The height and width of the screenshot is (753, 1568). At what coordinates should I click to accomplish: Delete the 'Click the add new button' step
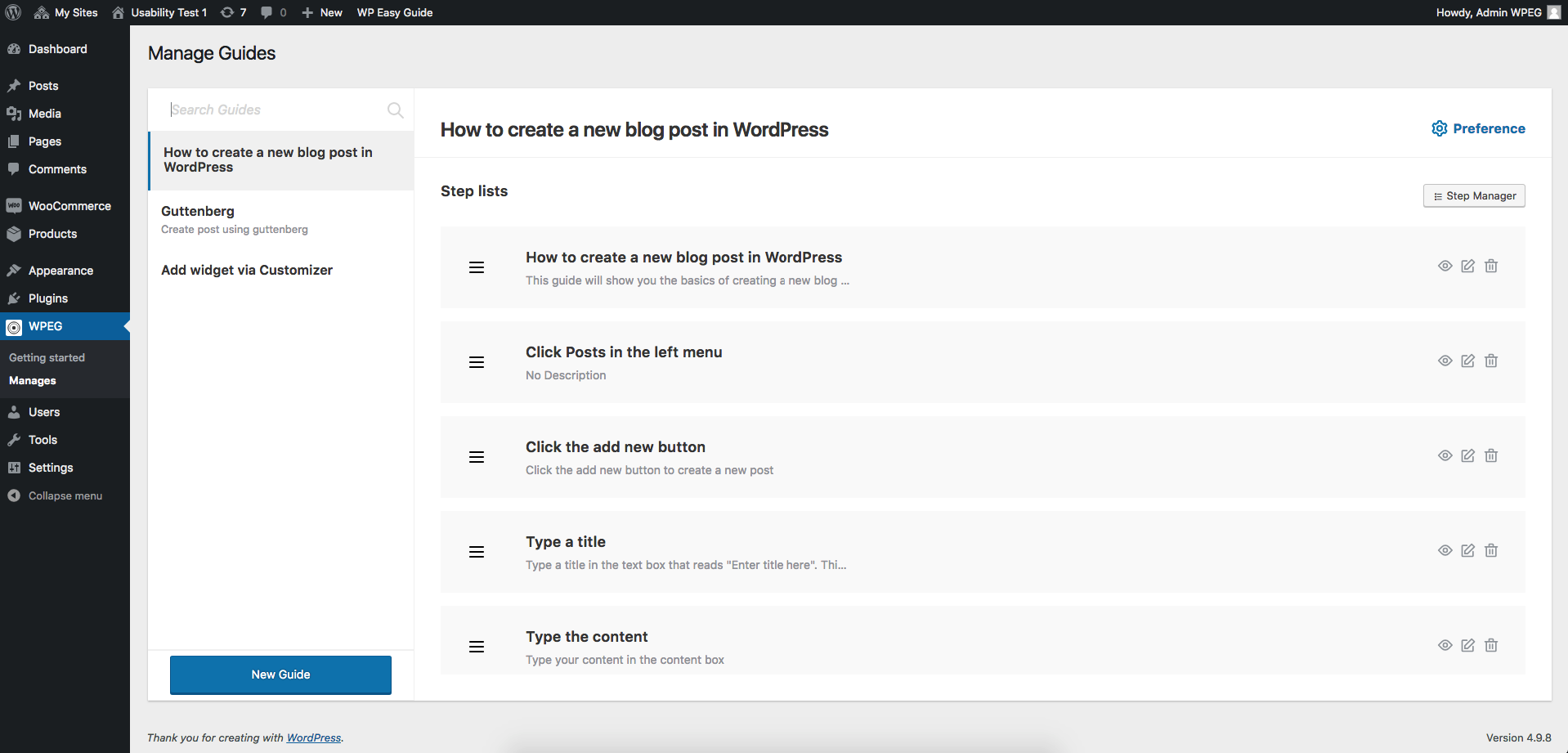1491,455
